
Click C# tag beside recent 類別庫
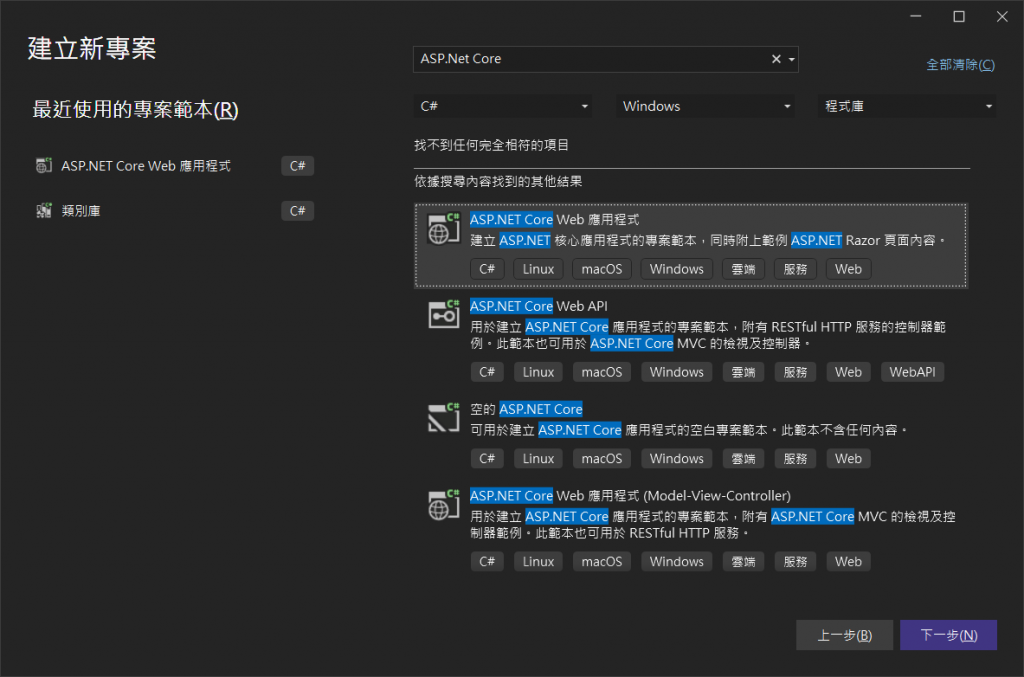tap(298, 211)
